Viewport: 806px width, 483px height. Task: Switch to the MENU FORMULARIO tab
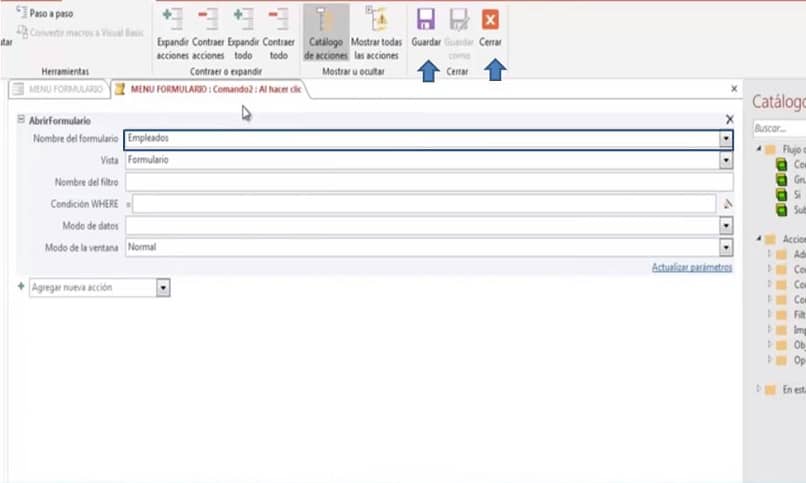coord(58,90)
